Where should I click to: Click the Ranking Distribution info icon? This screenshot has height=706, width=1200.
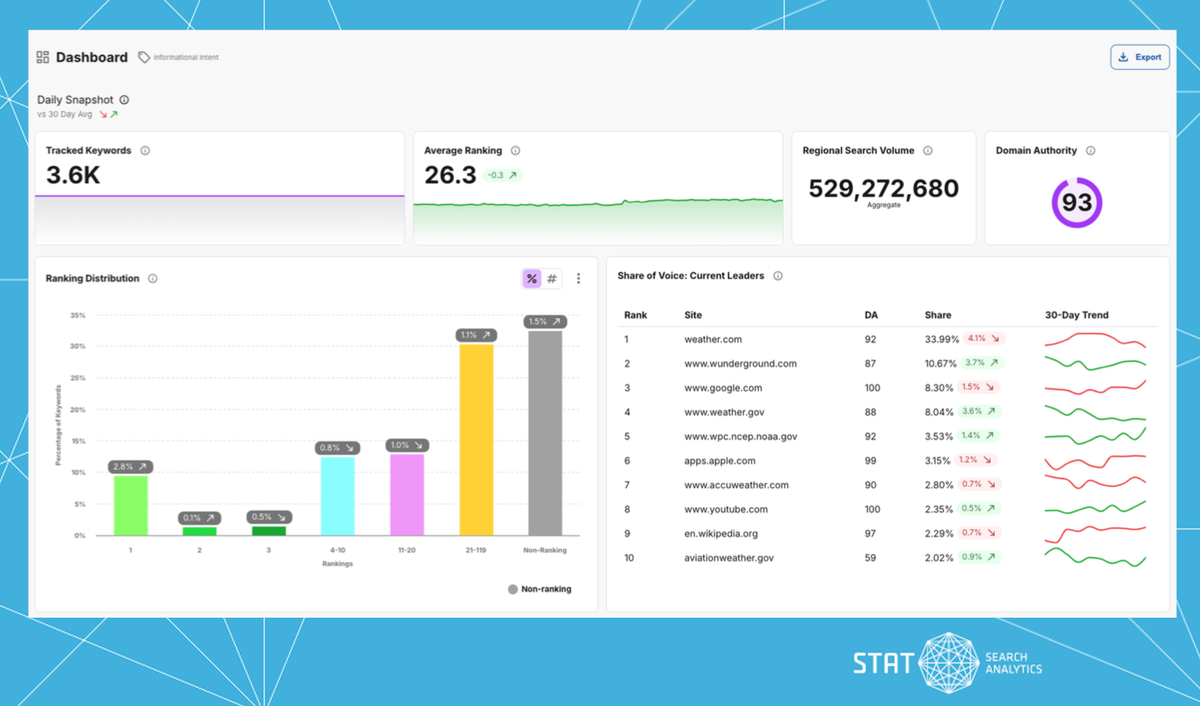(x=152, y=278)
